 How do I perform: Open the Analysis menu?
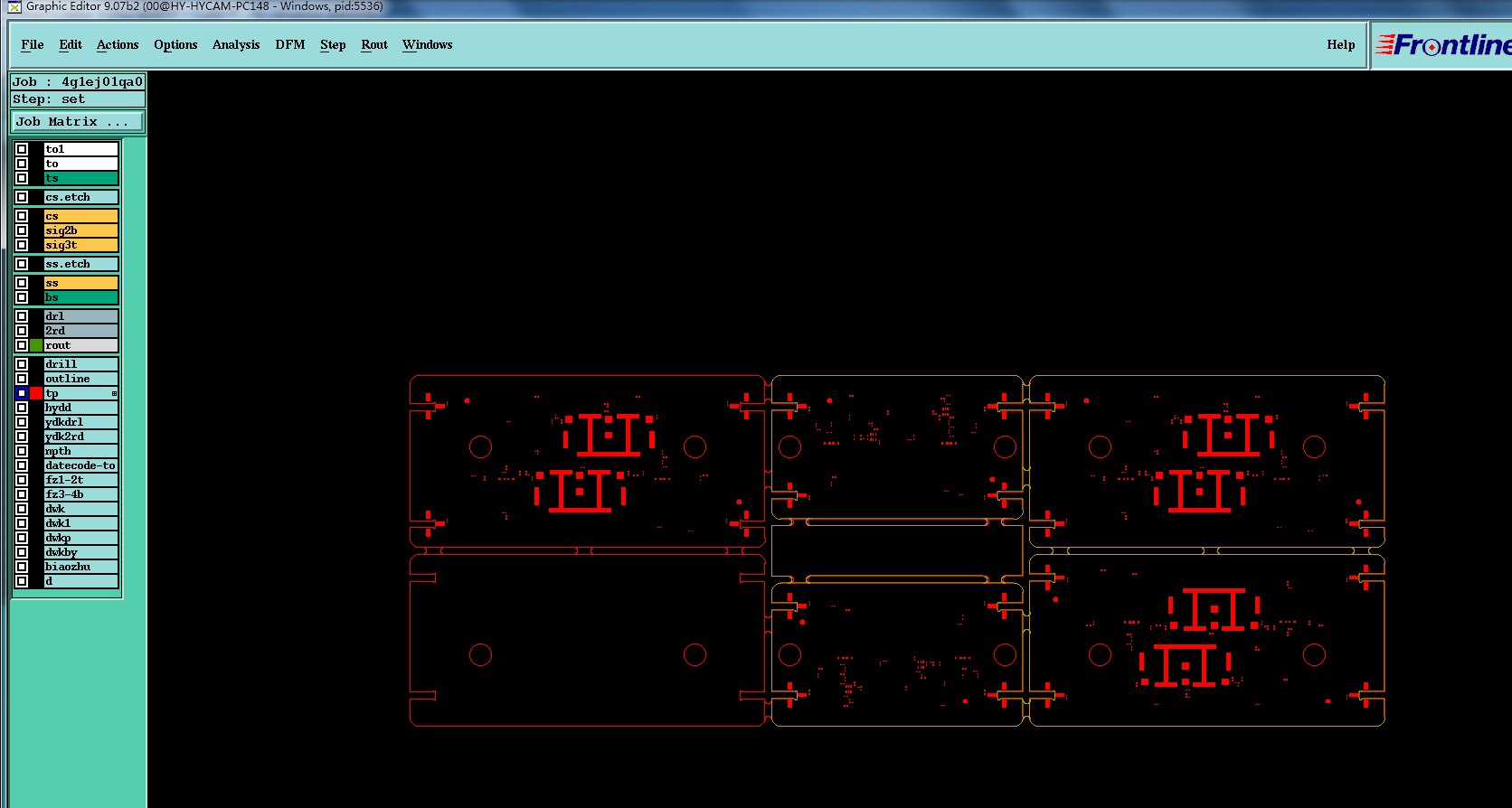click(x=236, y=44)
